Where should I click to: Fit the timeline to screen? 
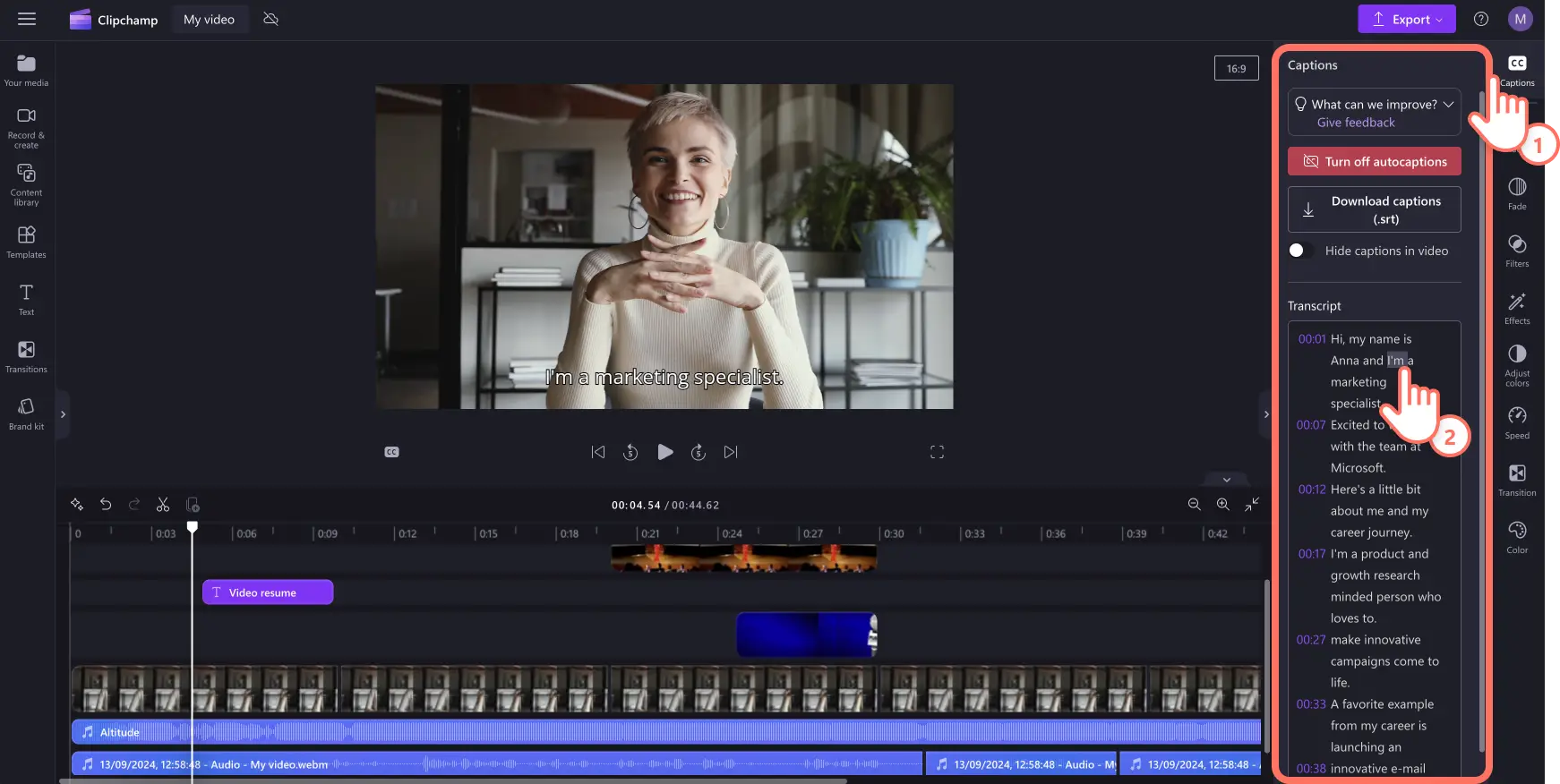[1251, 505]
